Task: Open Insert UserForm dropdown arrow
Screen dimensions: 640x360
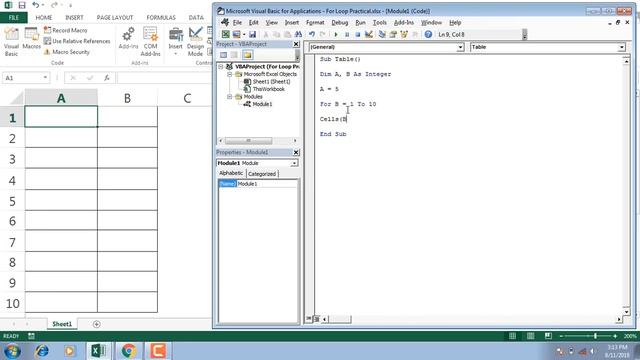Action: tap(244, 35)
